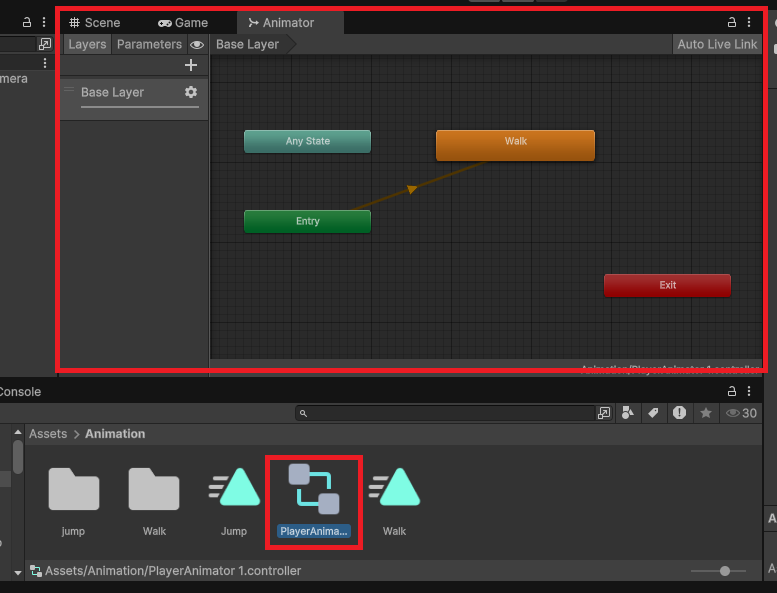Screen dimensions: 777x593
Task: Toggle the Favorites star icon
Action: pyautogui.click(x=706, y=413)
